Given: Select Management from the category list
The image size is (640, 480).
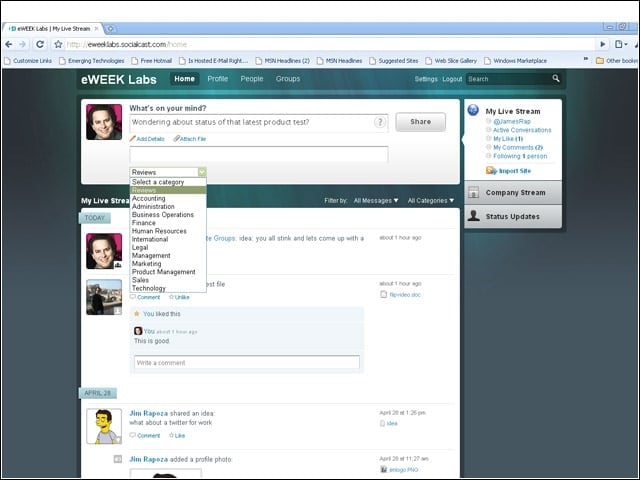Looking at the screenshot, I should pyautogui.click(x=168, y=256).
